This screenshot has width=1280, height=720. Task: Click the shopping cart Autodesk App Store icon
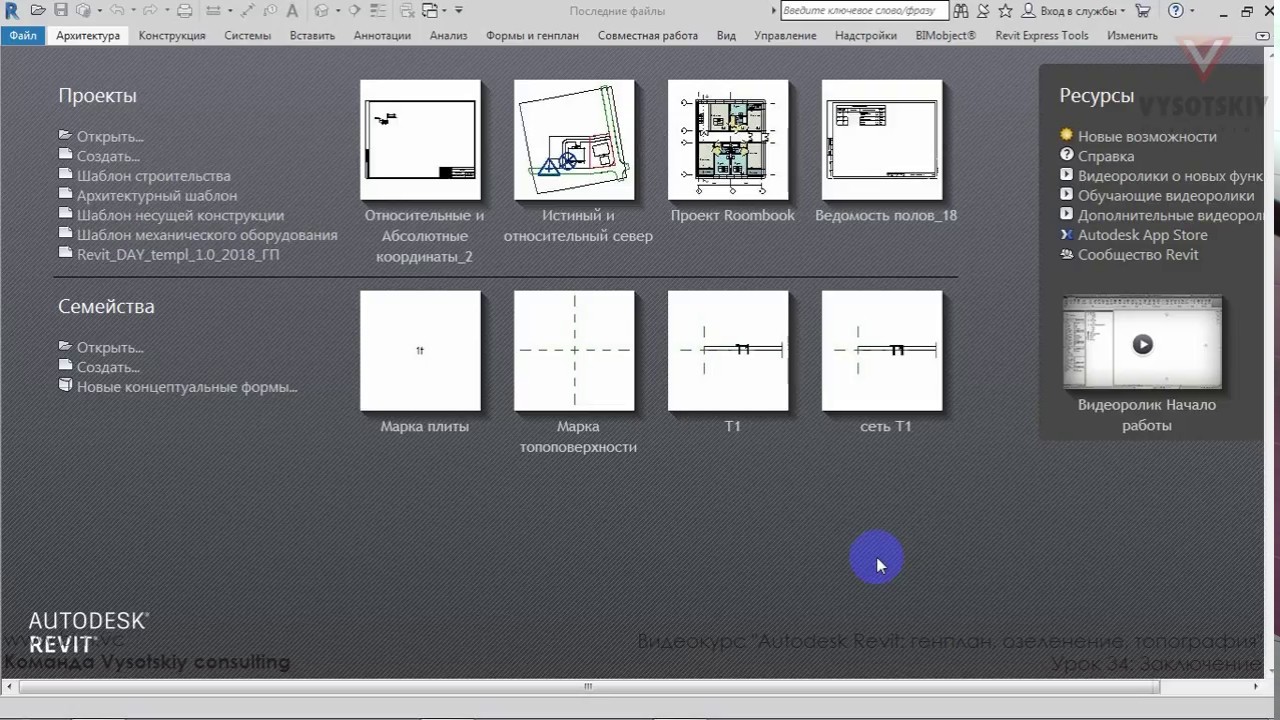[1143, 11]
